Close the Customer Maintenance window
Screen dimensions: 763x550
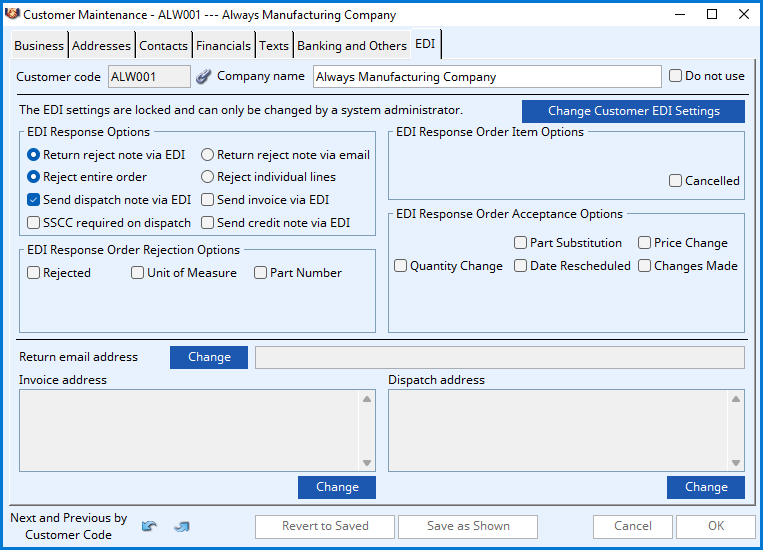[744, 14]
